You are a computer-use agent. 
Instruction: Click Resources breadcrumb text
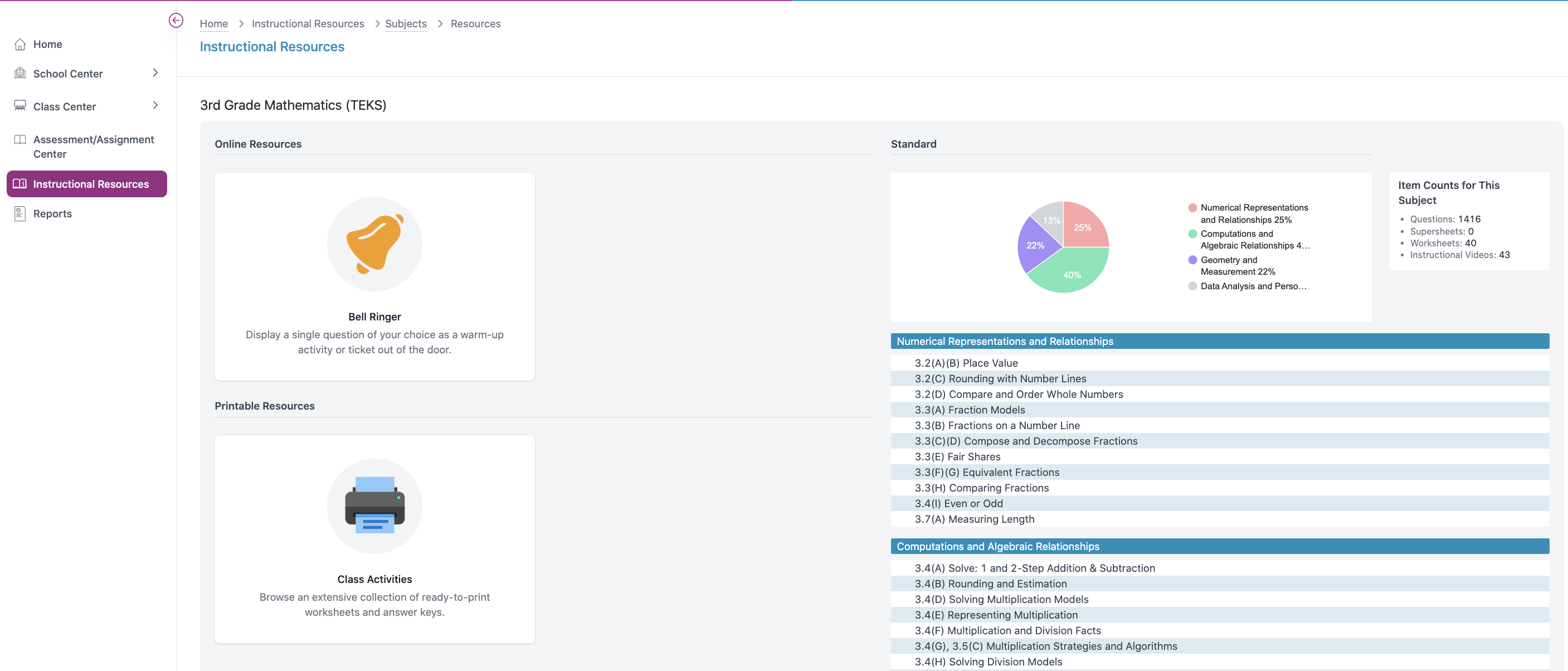click(x=475, y=24)
